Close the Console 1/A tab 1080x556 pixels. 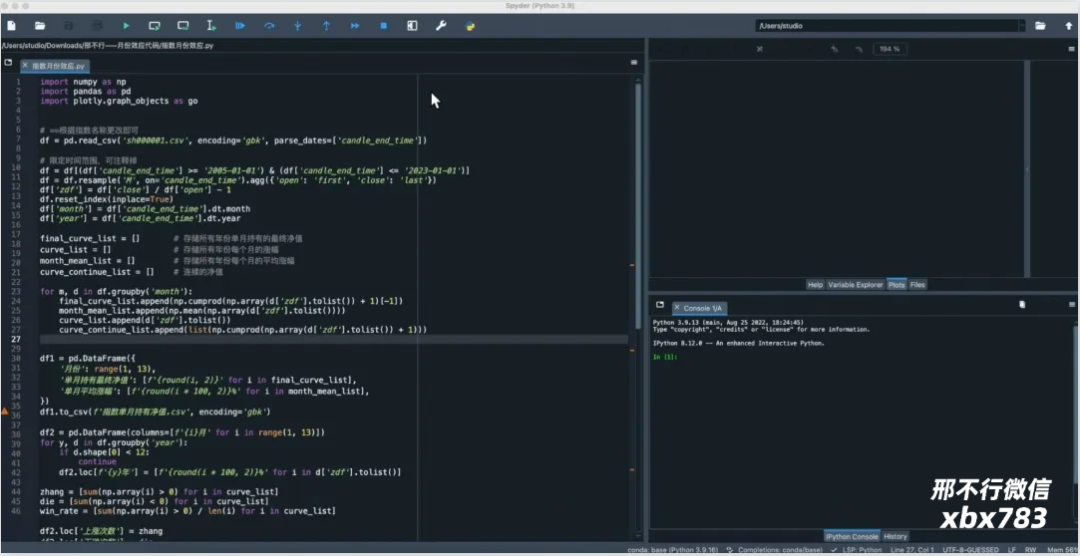point(677,308)
